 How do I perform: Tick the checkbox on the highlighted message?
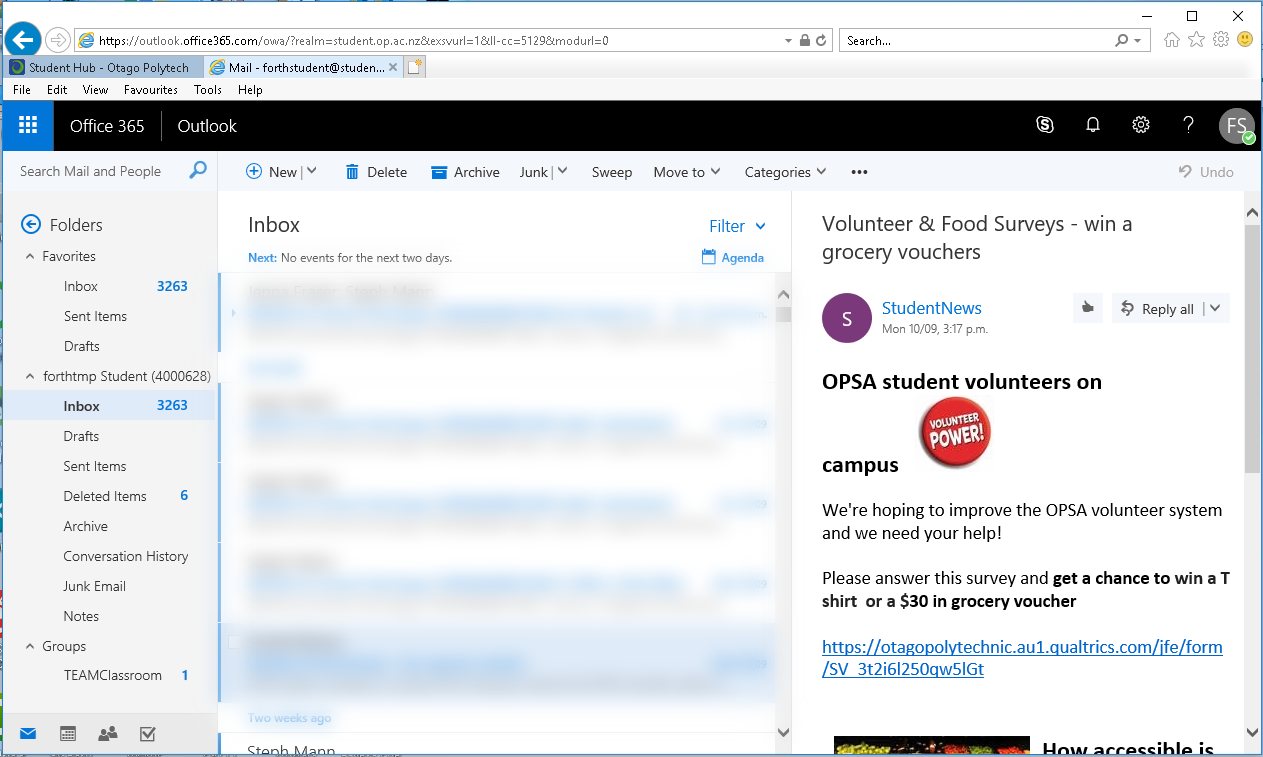(x=235, y=642)
